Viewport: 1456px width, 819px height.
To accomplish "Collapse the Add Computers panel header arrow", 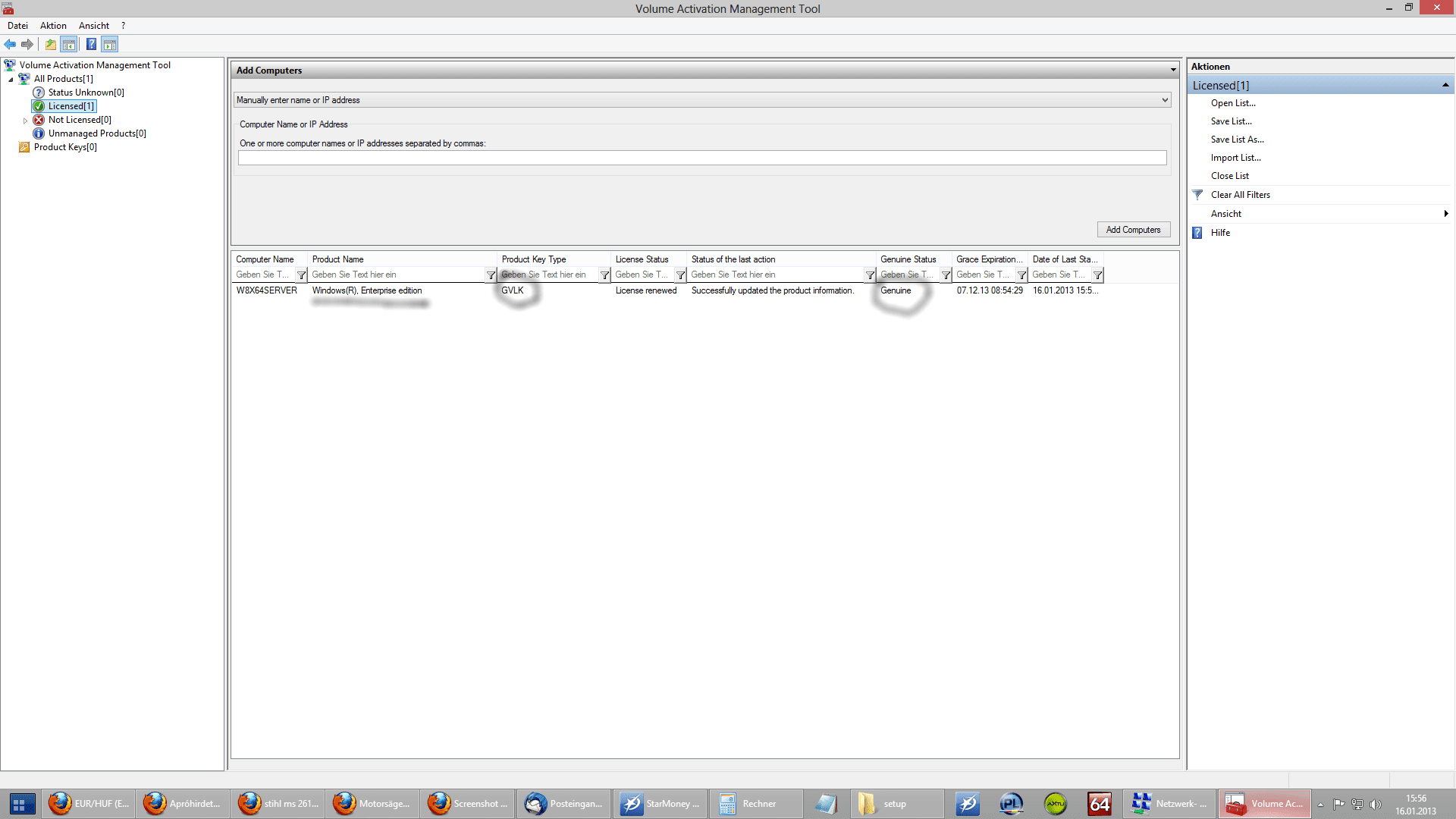I will [x=1172, y=71].
